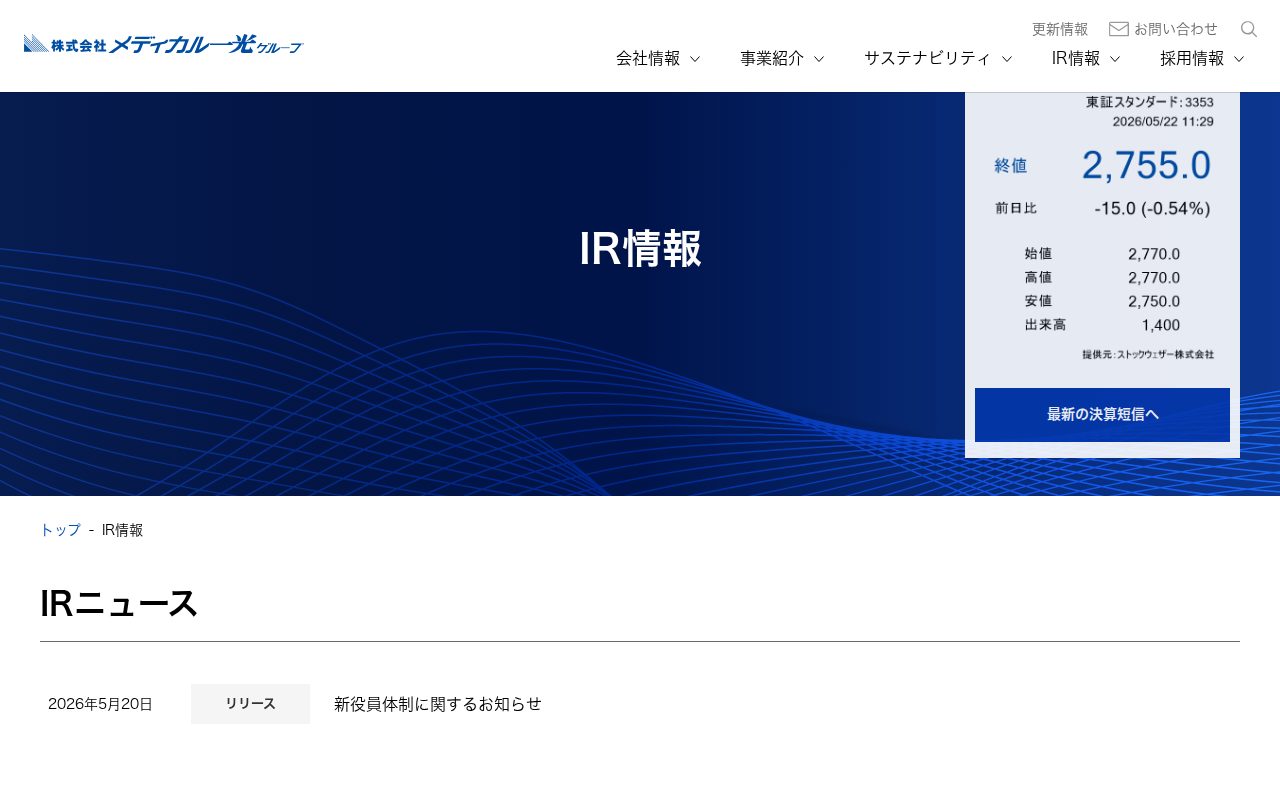This screenshot has height=800, width=1280.
Task: Expand chevron next to IR情報
Action: (x=1115, y=59)
